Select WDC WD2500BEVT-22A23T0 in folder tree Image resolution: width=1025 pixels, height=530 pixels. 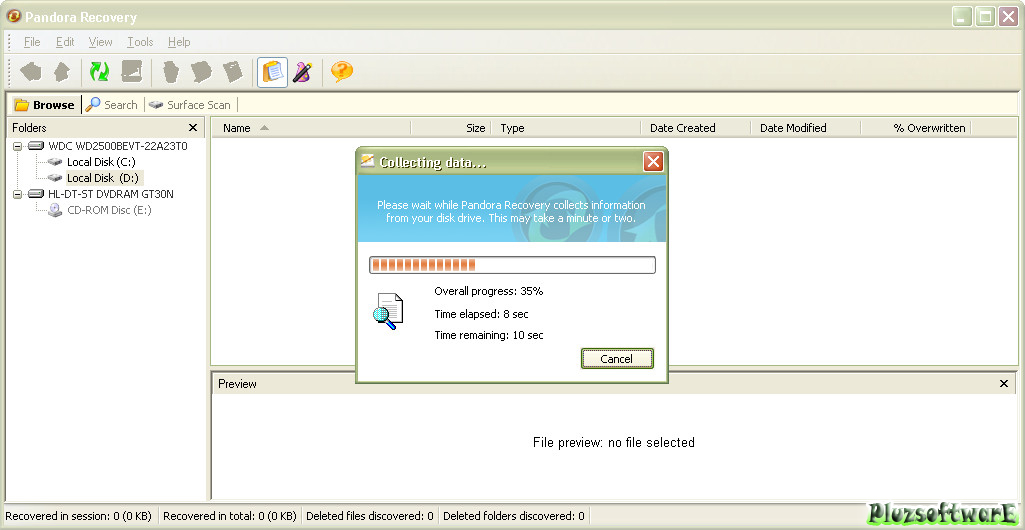[118, 146]
